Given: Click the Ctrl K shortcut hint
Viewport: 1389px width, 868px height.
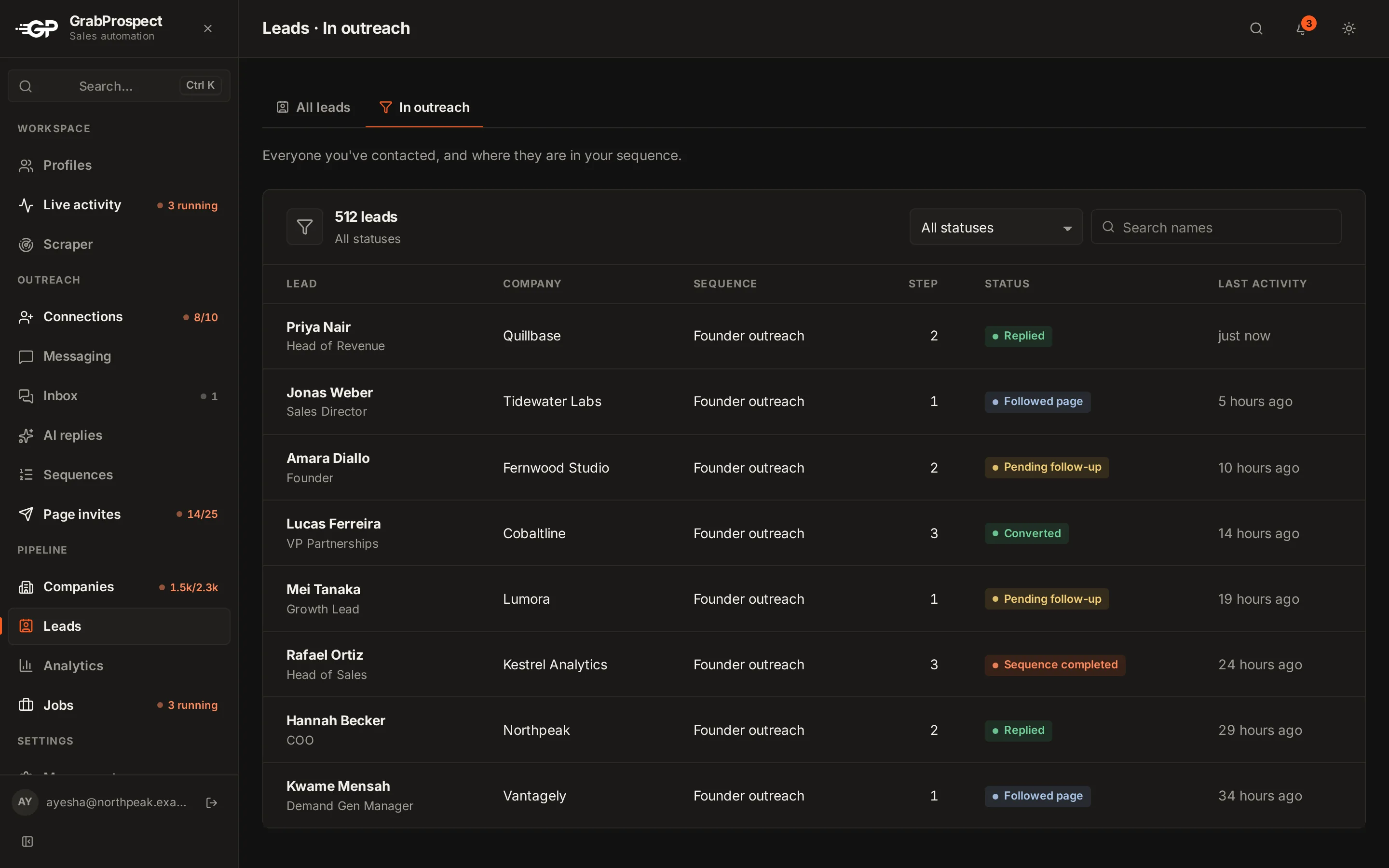Looking at the screenshot, I should click(x=200, y=85).
